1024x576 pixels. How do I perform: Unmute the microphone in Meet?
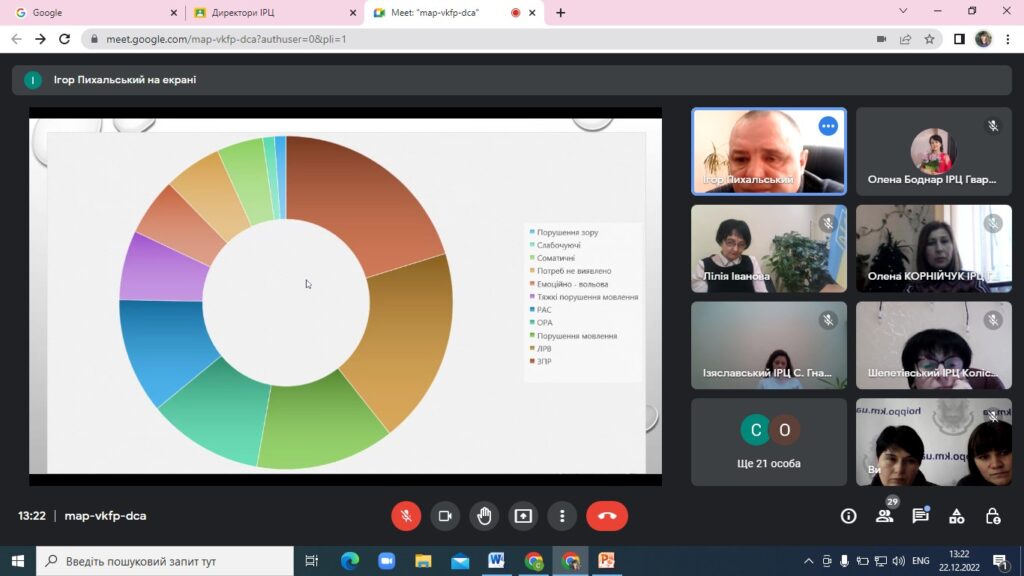point(406,516)
